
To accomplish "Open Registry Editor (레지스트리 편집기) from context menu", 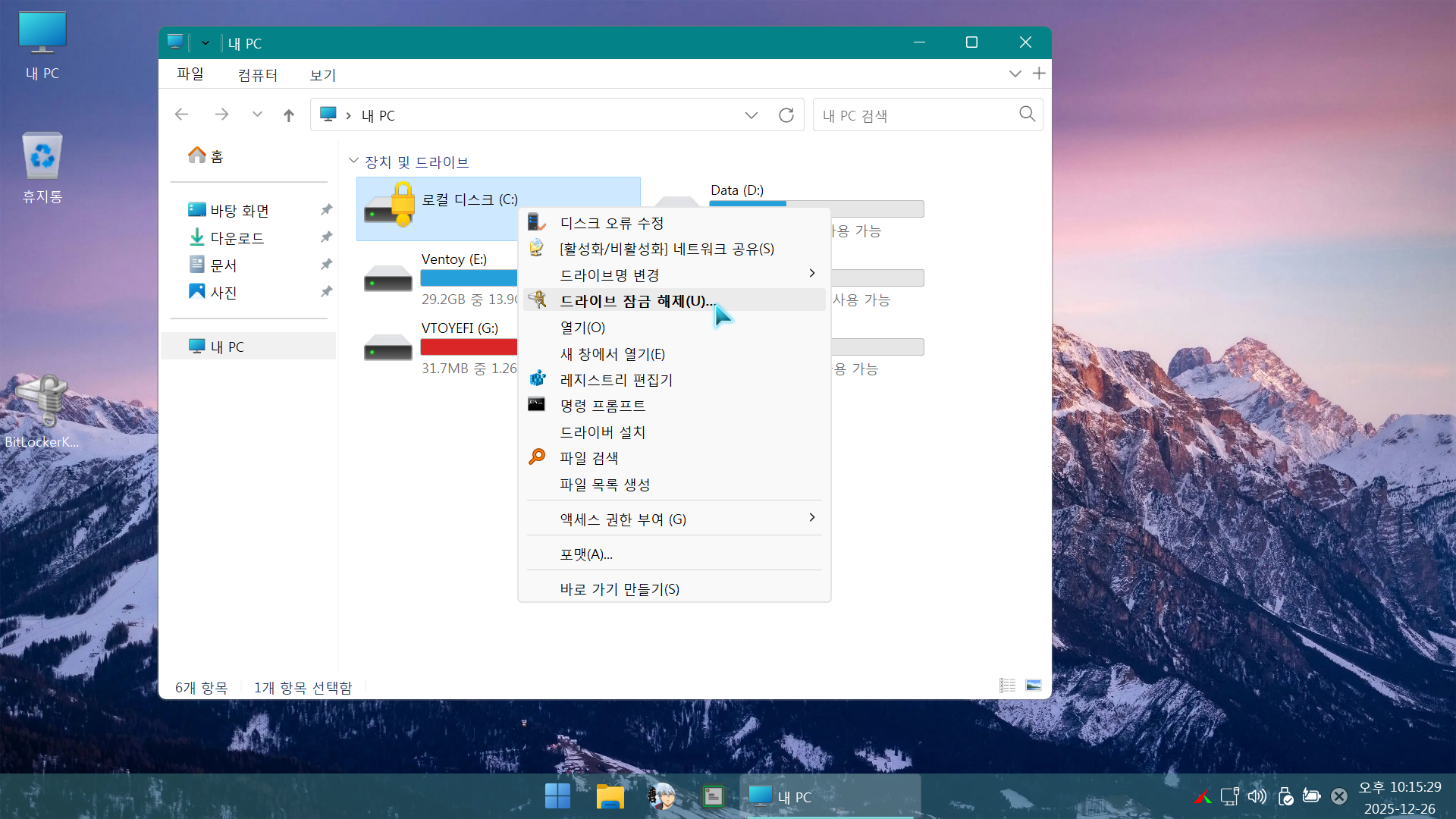I will [x=616, y=380].
